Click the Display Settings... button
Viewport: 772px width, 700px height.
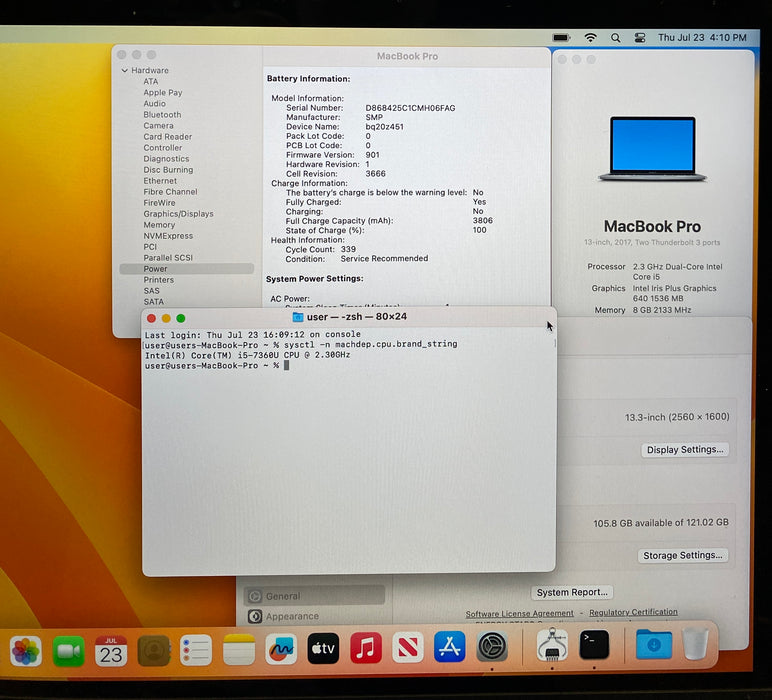click(685, 449)
